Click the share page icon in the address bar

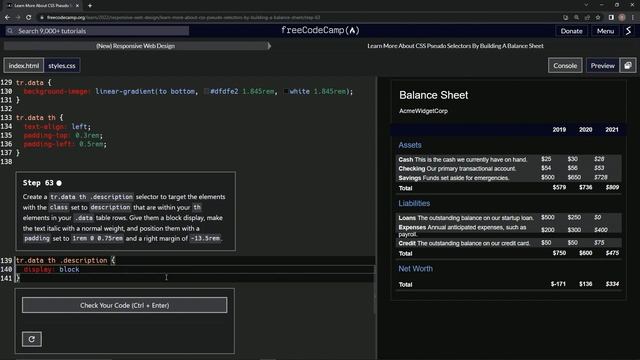coord(587,18)
